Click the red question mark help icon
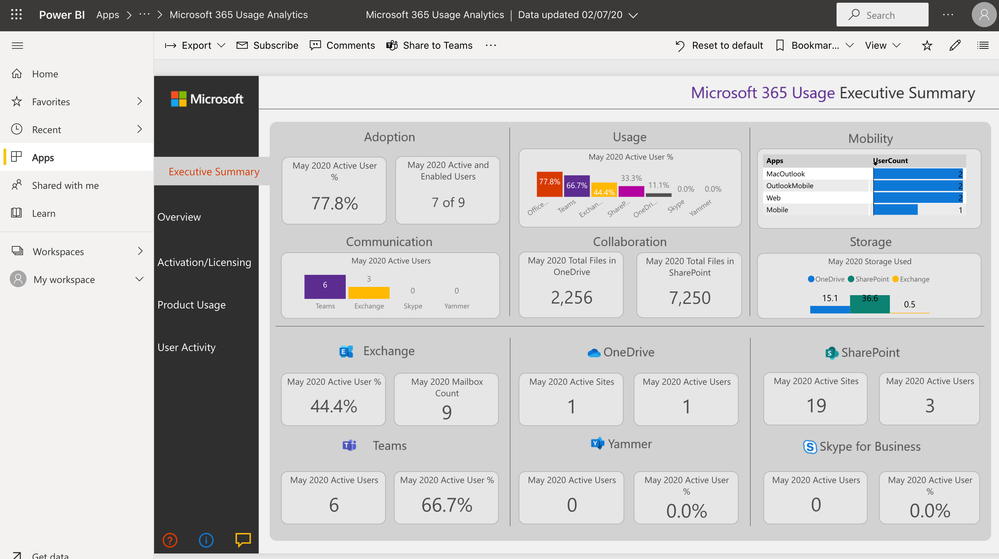The height and width of the screenshot is (559, 999). point(170,541)
